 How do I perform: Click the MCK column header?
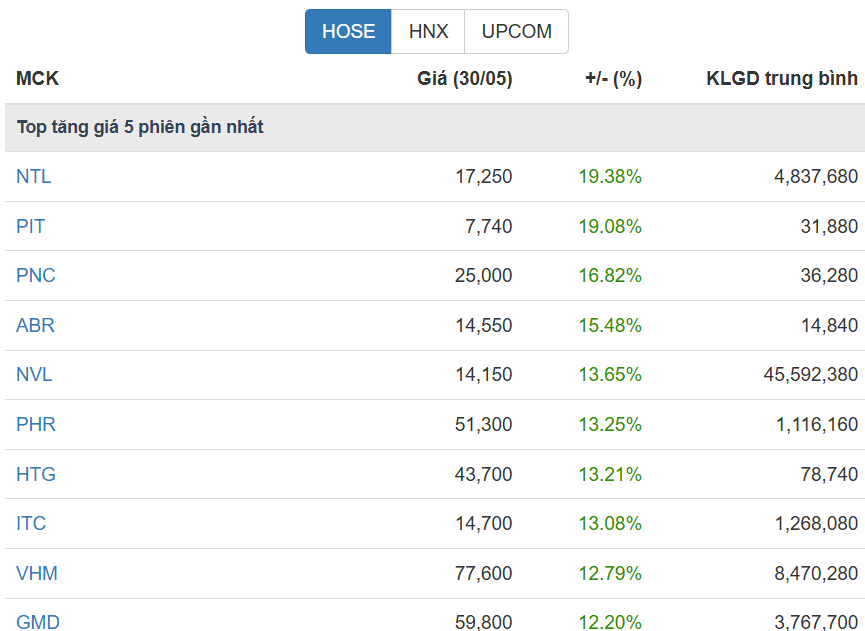point(38,78)
